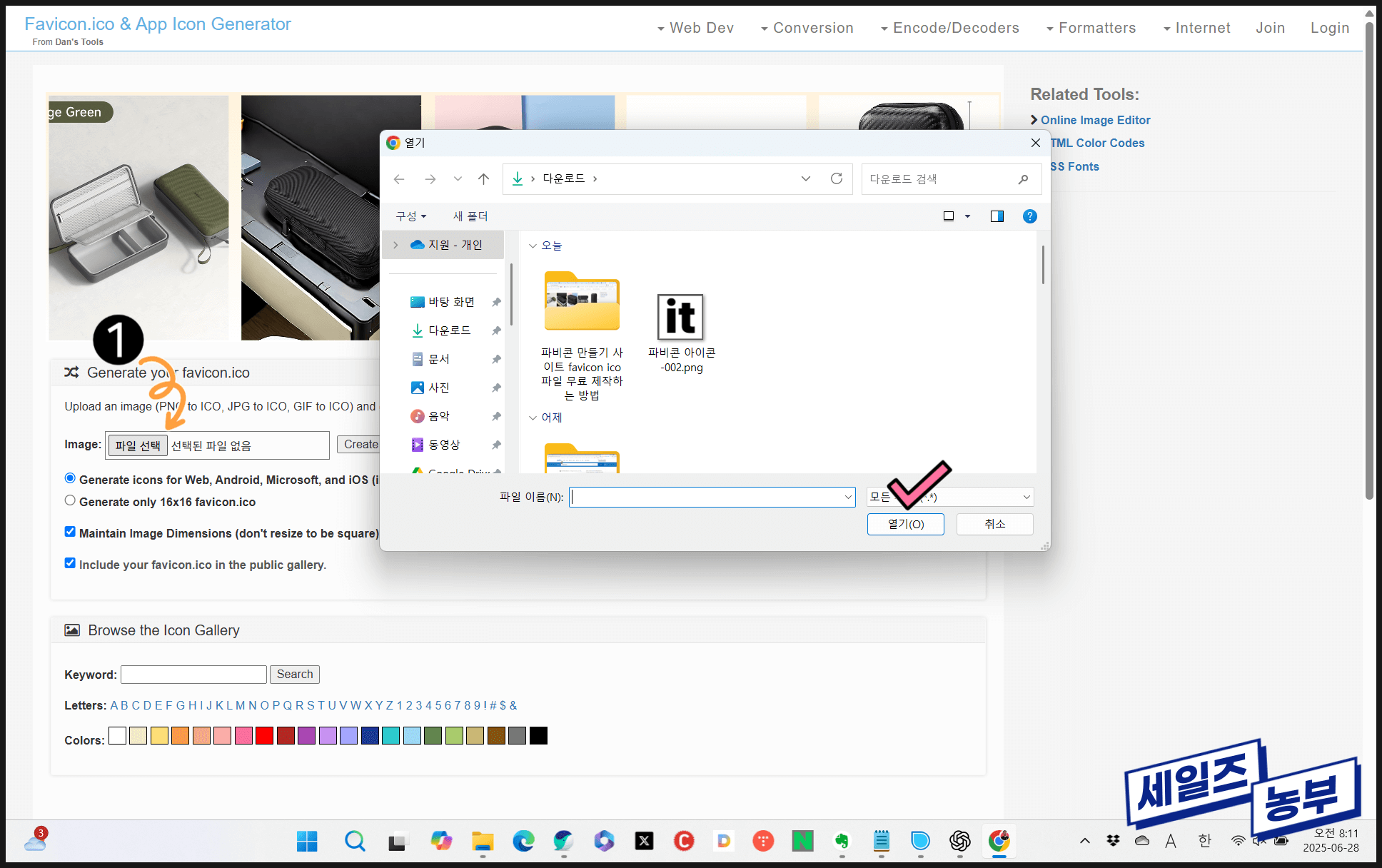Open the Conversion menu
This screenshot has width=1382, height=868.
[x=807, y=28]
